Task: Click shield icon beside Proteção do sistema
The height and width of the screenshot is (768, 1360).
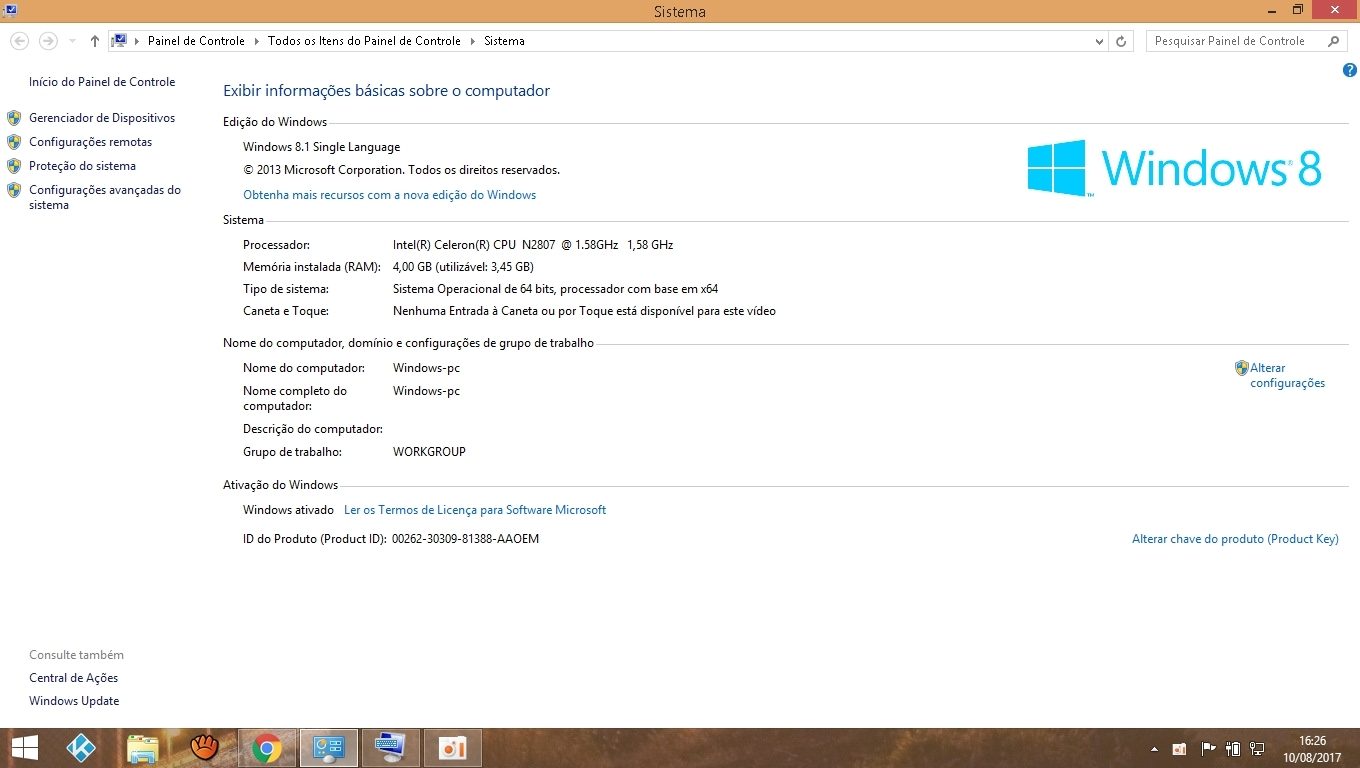Action: tap(14, 166)
